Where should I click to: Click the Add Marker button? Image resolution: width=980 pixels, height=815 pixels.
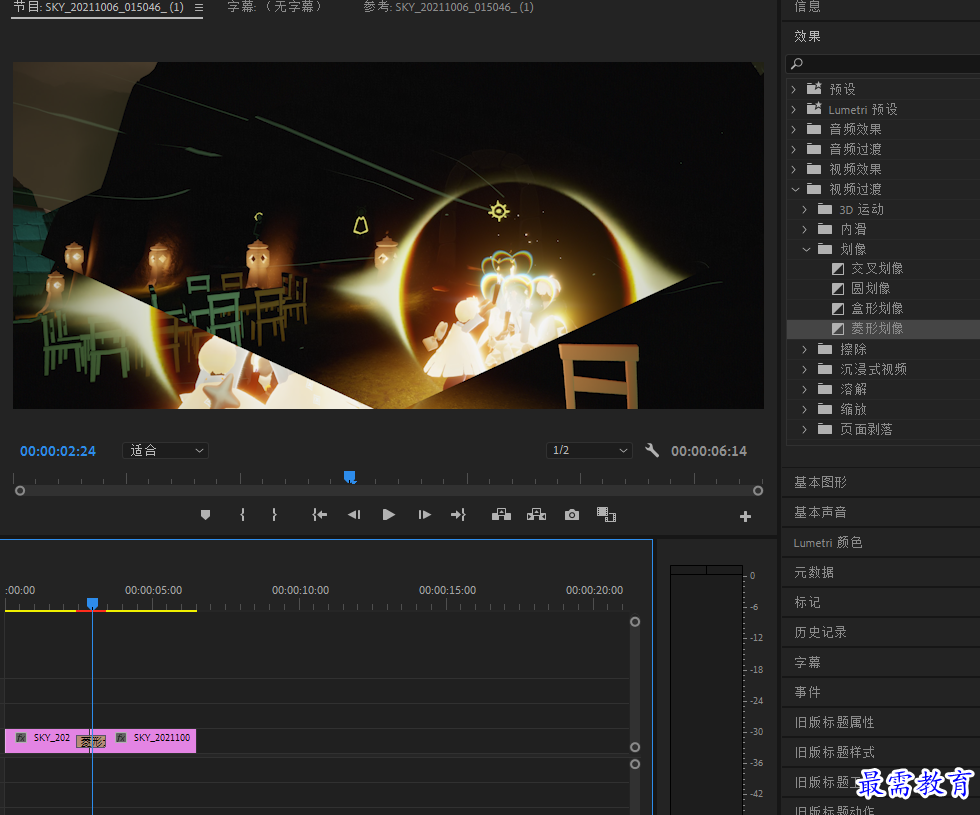(x=205, y=515)
